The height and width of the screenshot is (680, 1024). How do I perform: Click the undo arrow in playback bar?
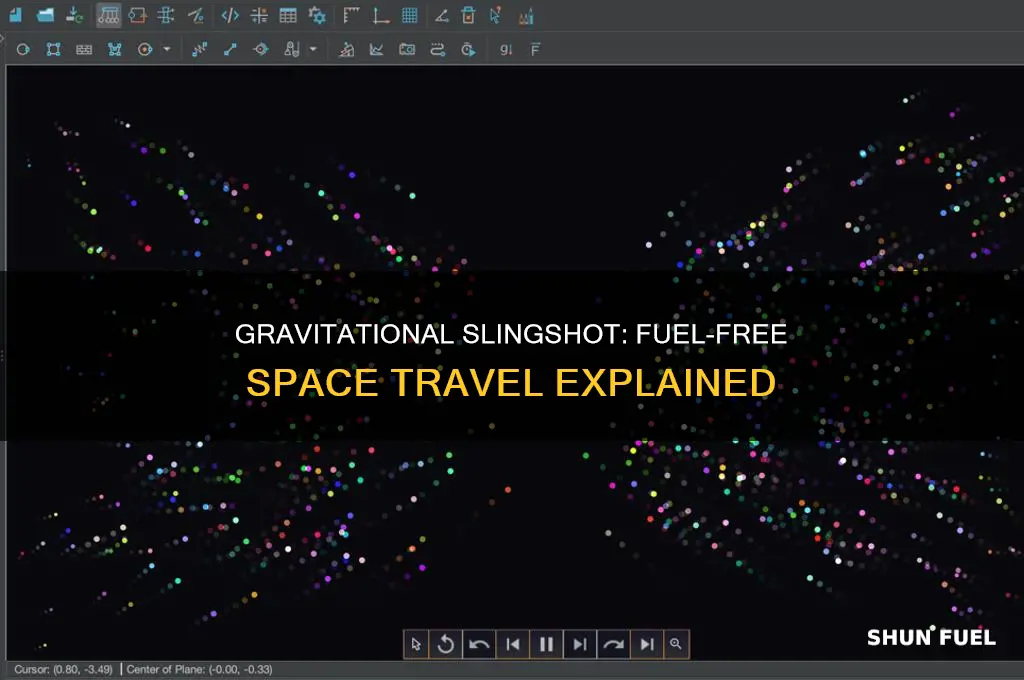pos(479,645)
